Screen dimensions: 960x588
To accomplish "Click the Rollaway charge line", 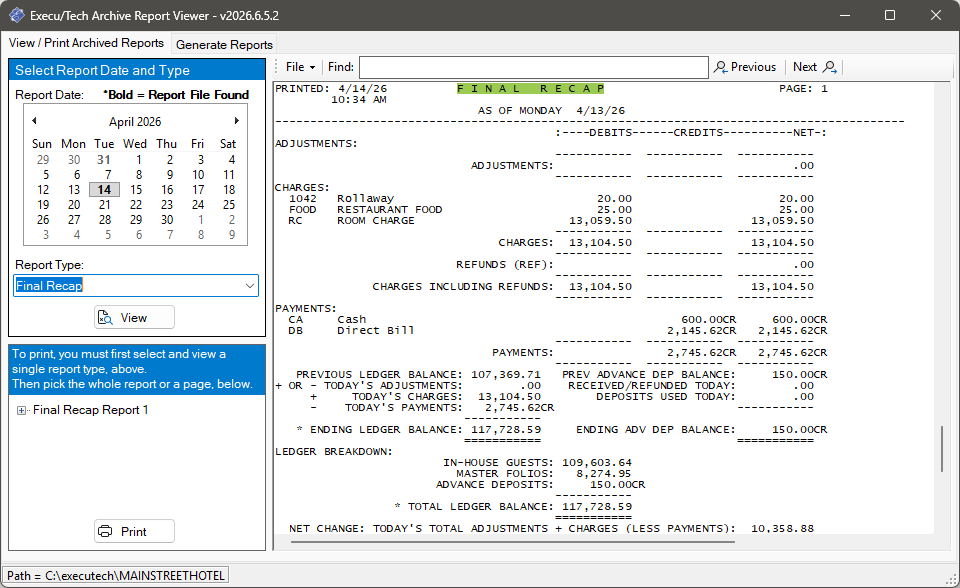I will click(551, 198).
